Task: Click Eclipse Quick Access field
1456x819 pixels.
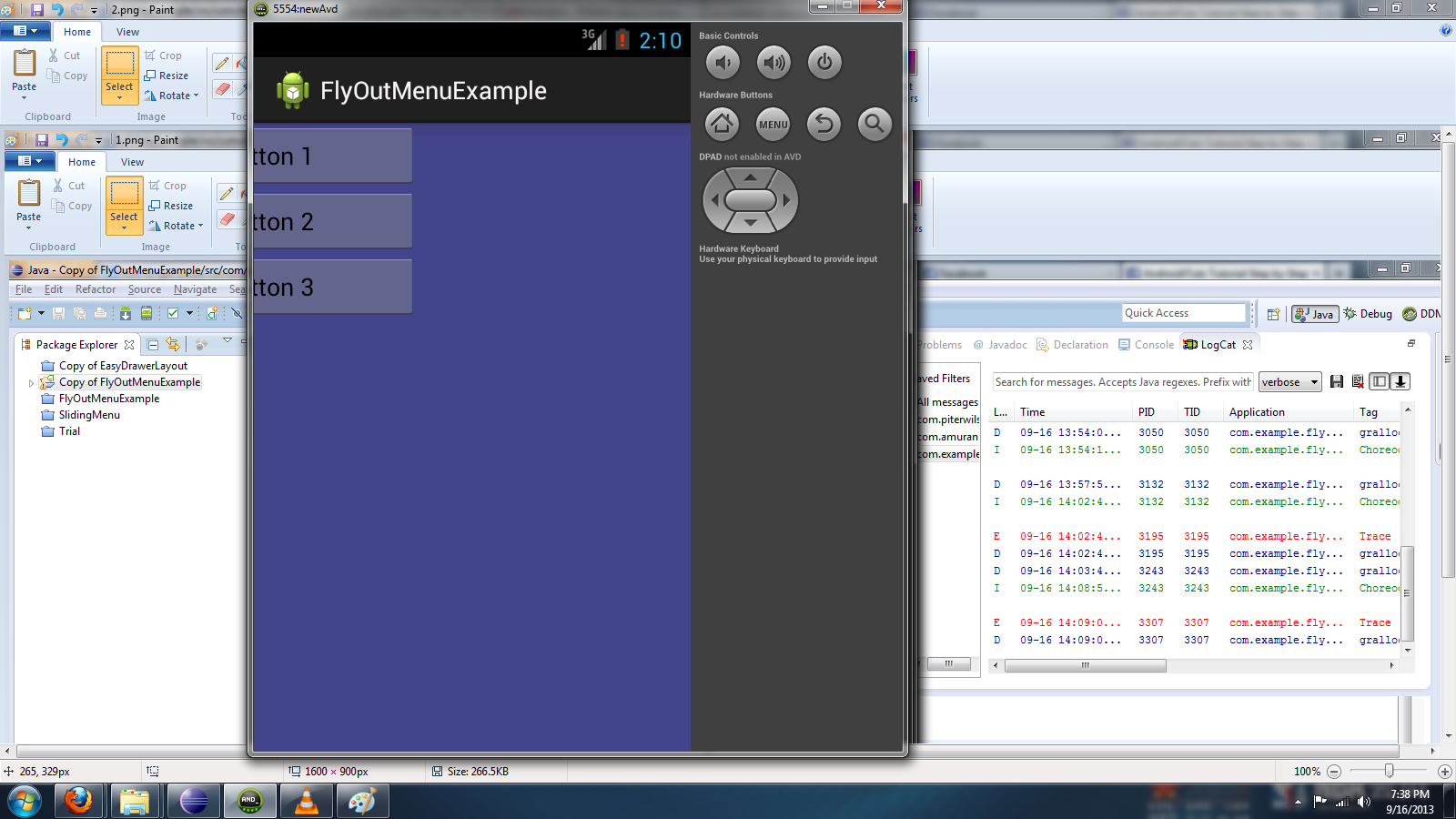Action: [x=1183, y=313]
